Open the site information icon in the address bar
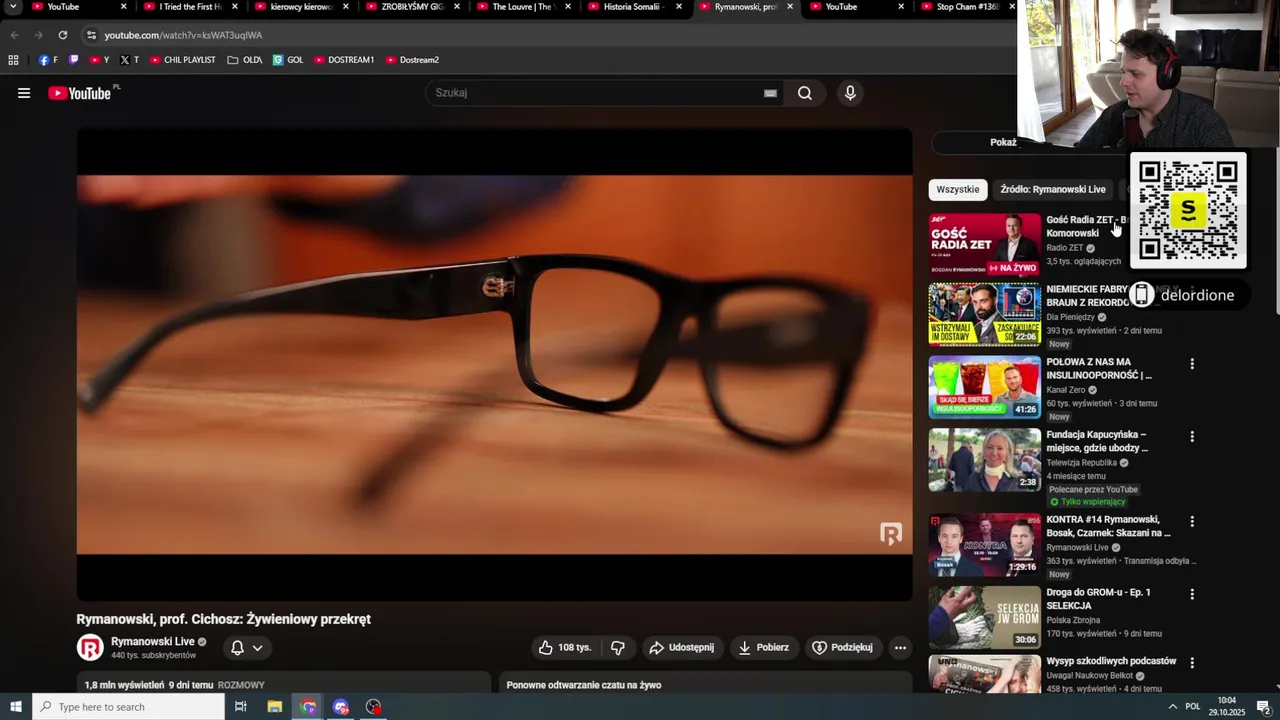 point(91,35)
